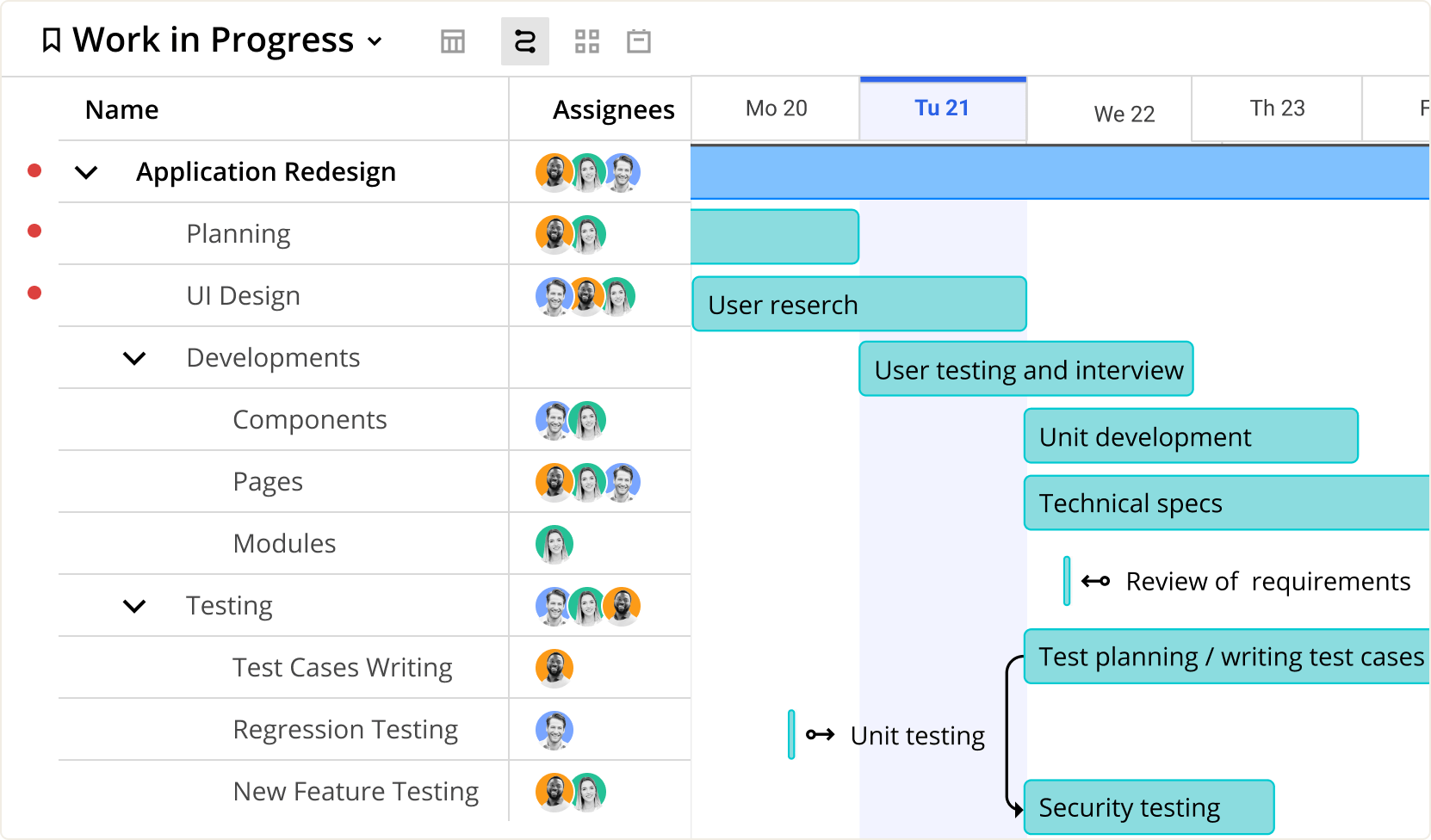Switch to the table view icon
Viewport: 1431px width, 840px height.
pos(452,41)
